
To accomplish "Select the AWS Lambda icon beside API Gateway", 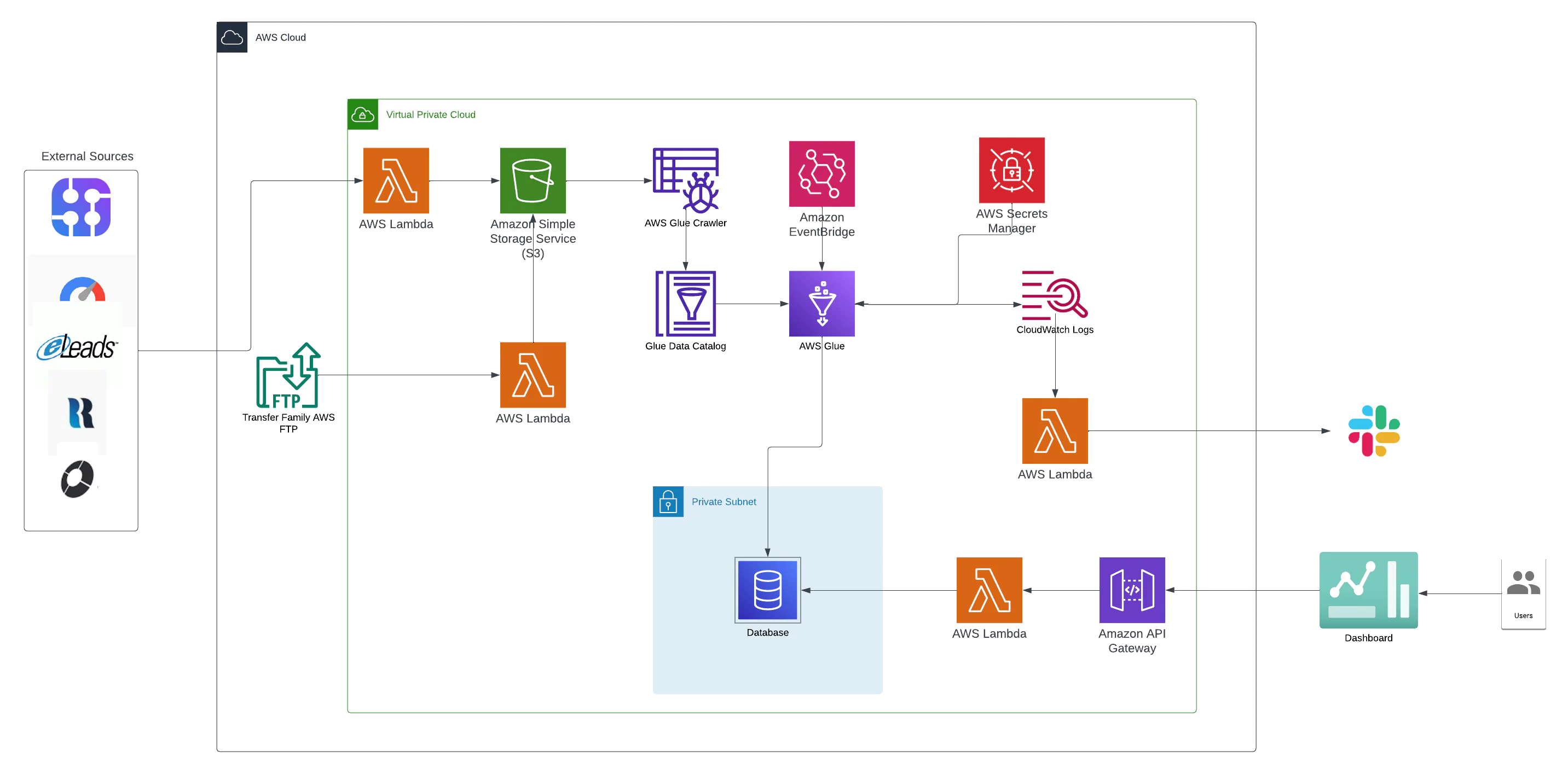I will [989, 590].
